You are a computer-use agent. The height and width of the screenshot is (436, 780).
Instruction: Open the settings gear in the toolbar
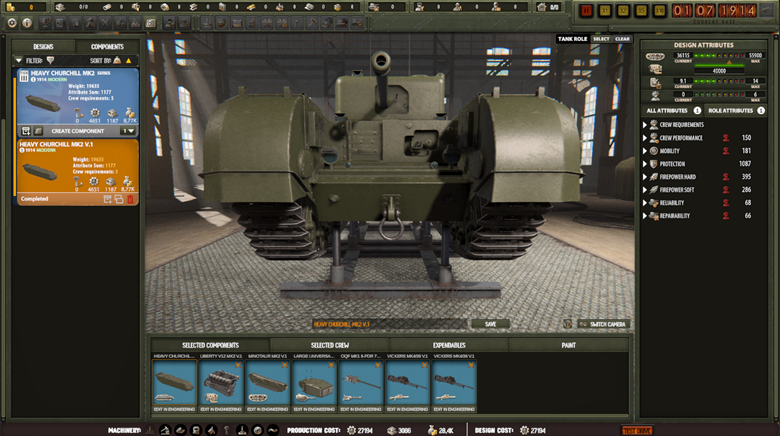coord(12,23)
